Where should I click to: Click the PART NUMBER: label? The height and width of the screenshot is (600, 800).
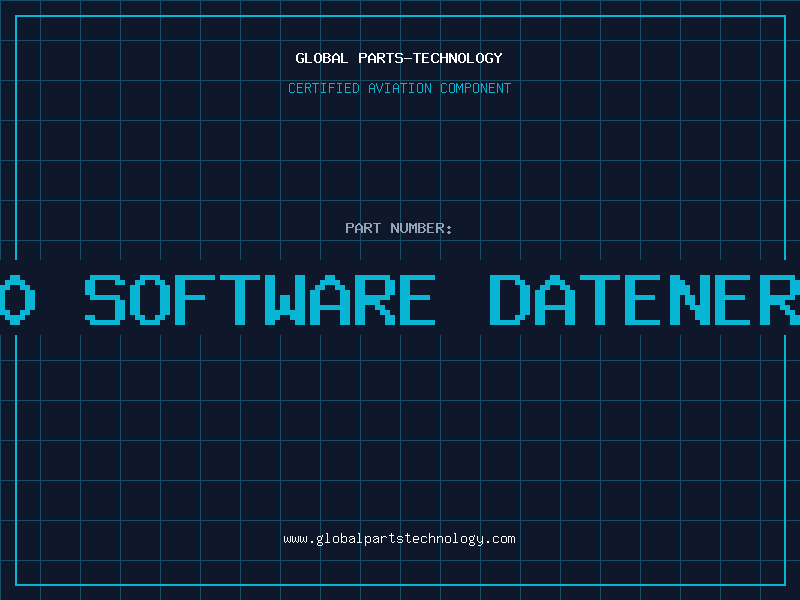(x=398, y=228)
